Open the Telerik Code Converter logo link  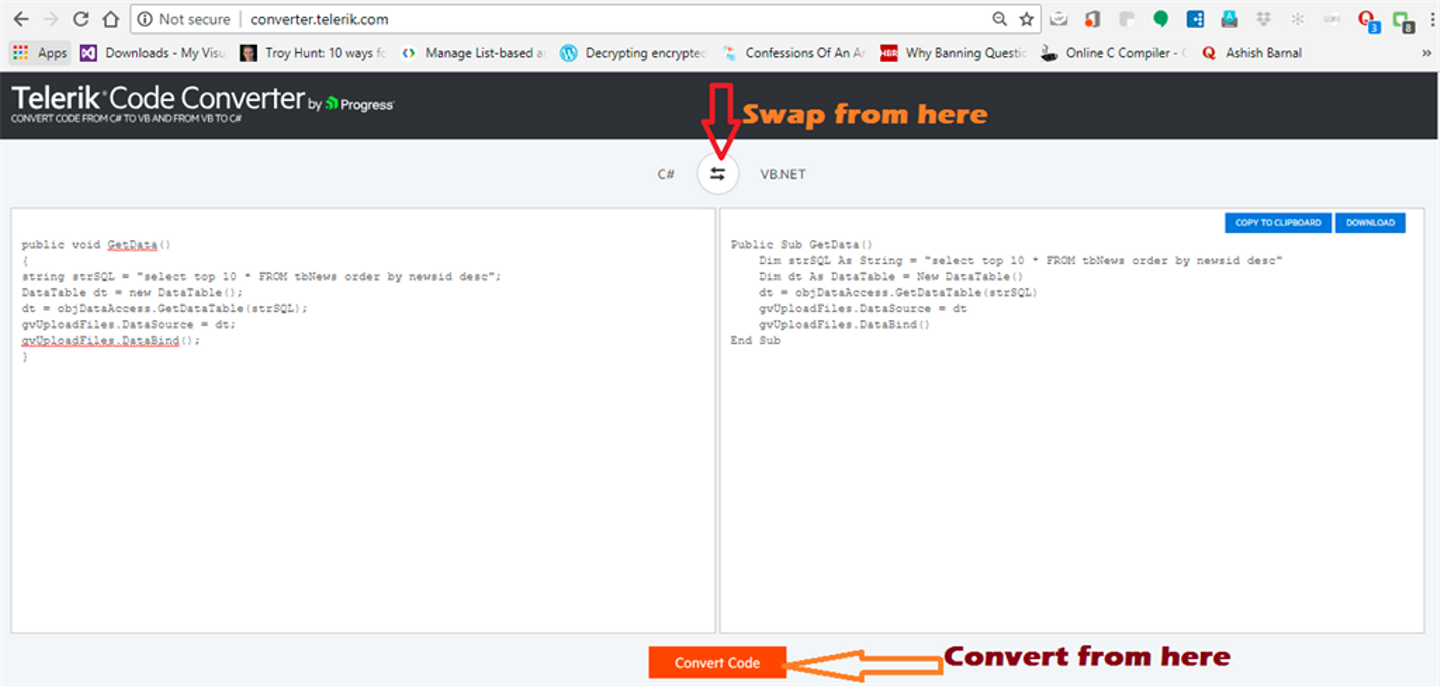click(x=158, y=99)
